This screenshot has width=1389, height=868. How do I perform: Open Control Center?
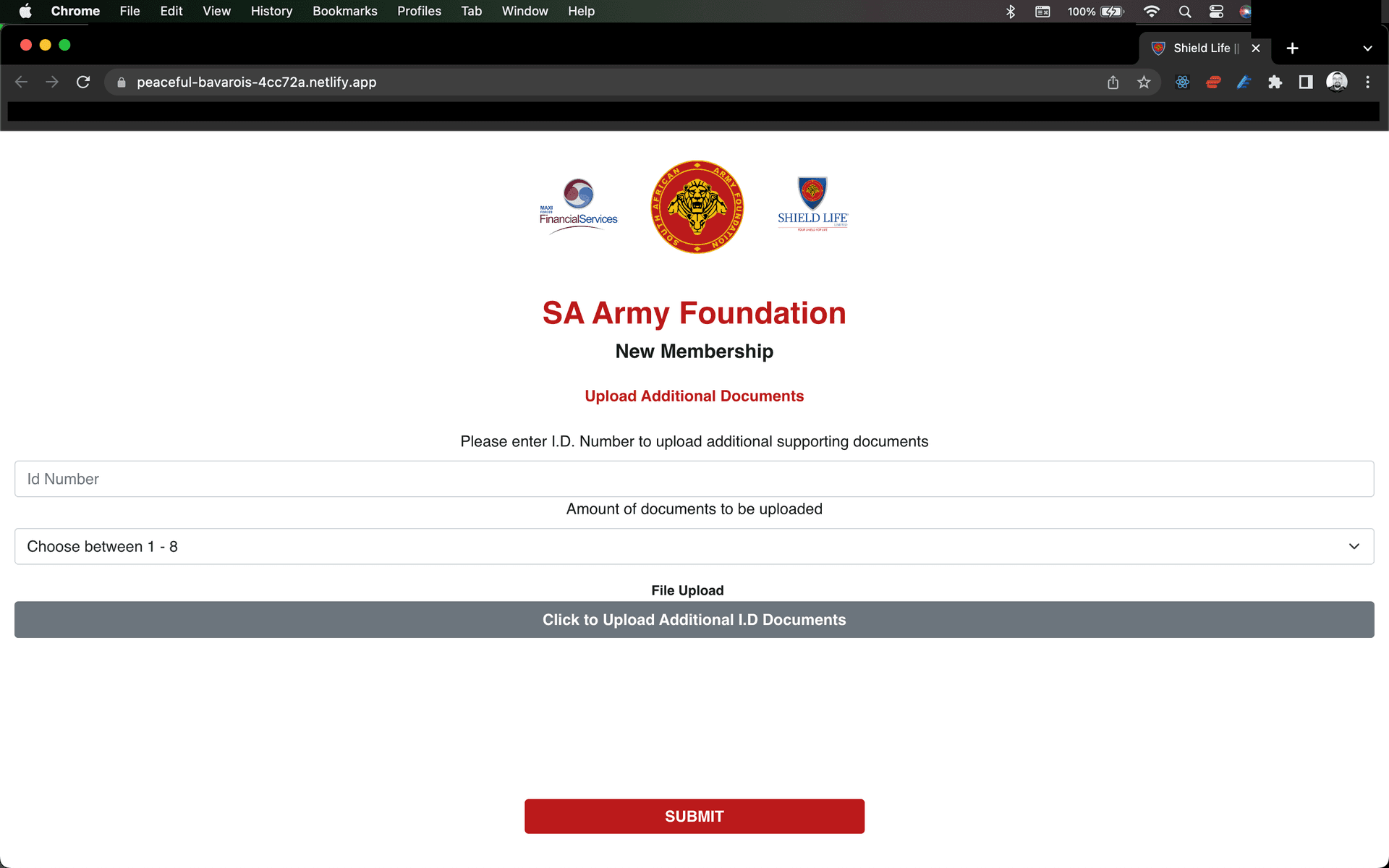[1216, 11]
